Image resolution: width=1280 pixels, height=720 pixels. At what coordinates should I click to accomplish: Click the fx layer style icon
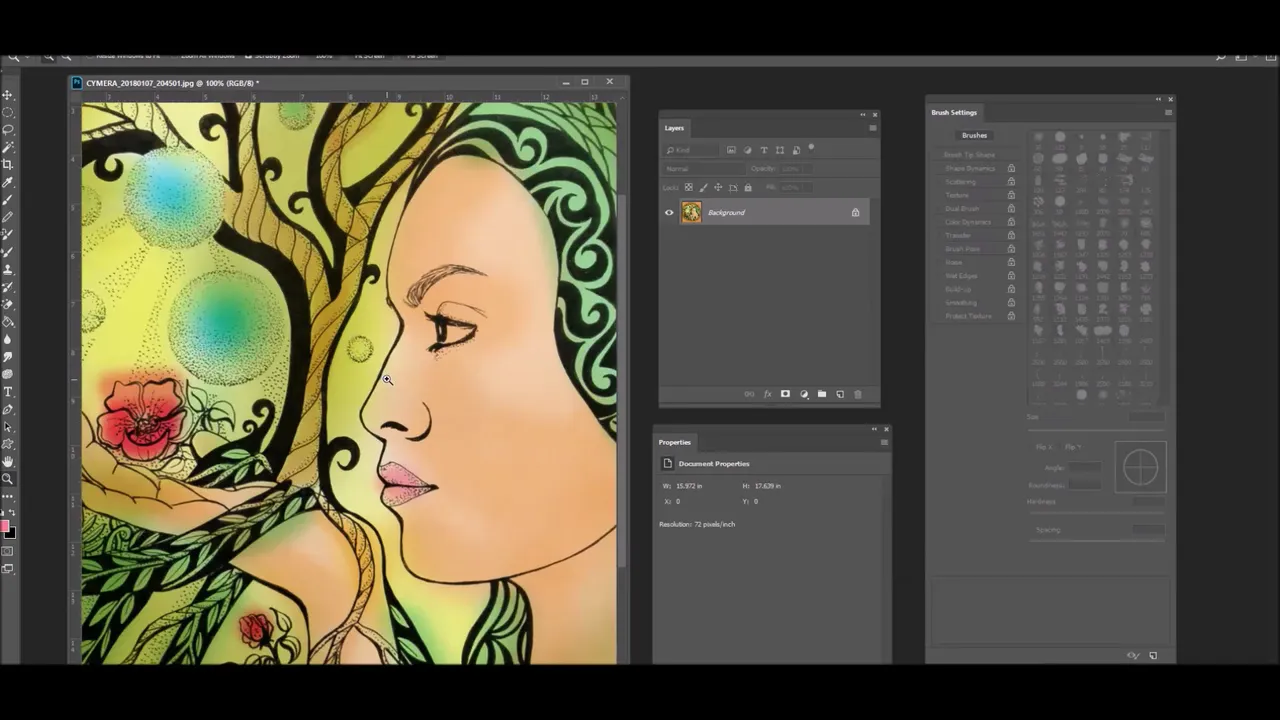[767, 394]
